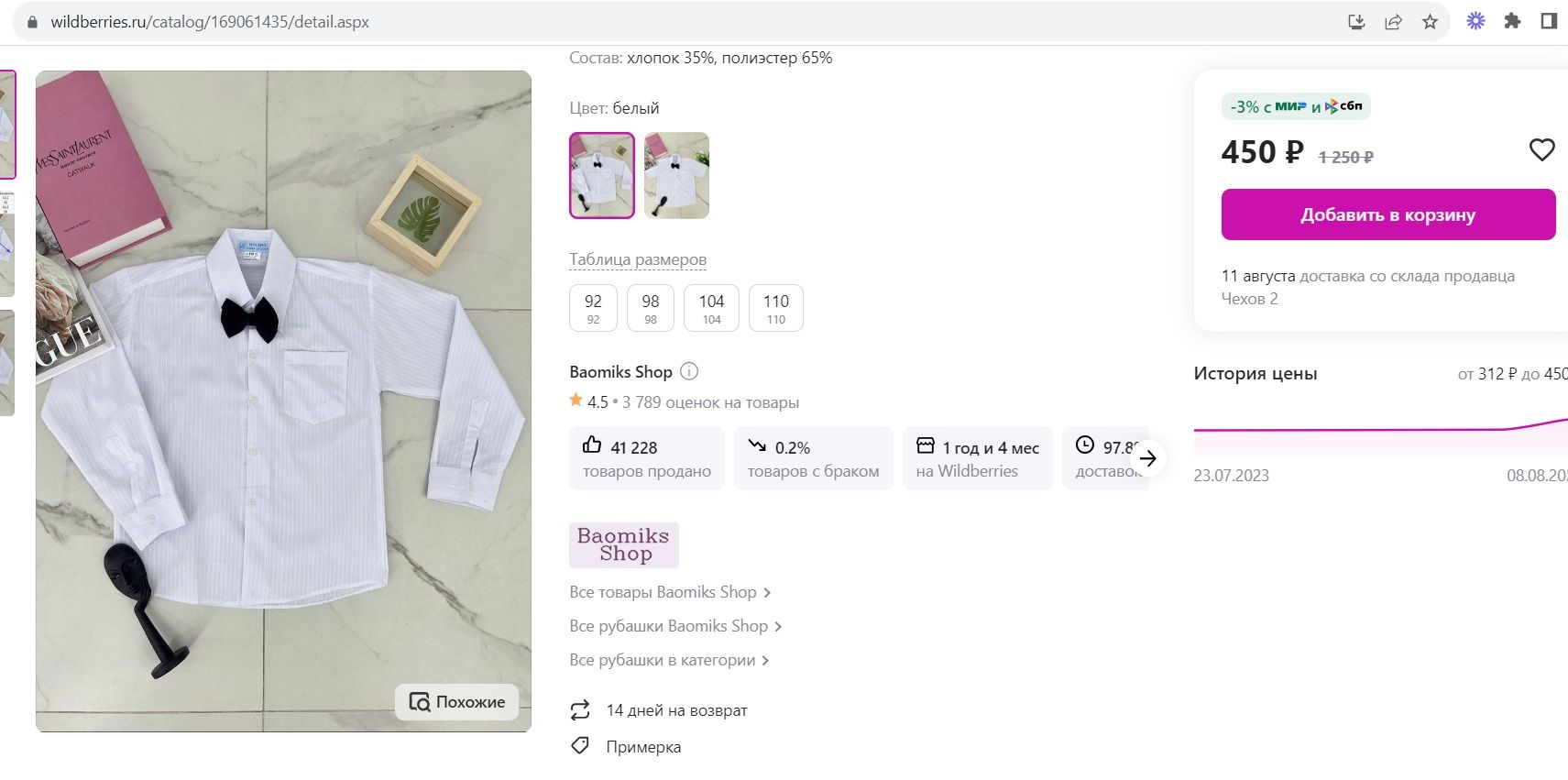The width and height of the screenshot is (1568, 780).
Task: Click the address bar URL
Action: pos(210,22)
